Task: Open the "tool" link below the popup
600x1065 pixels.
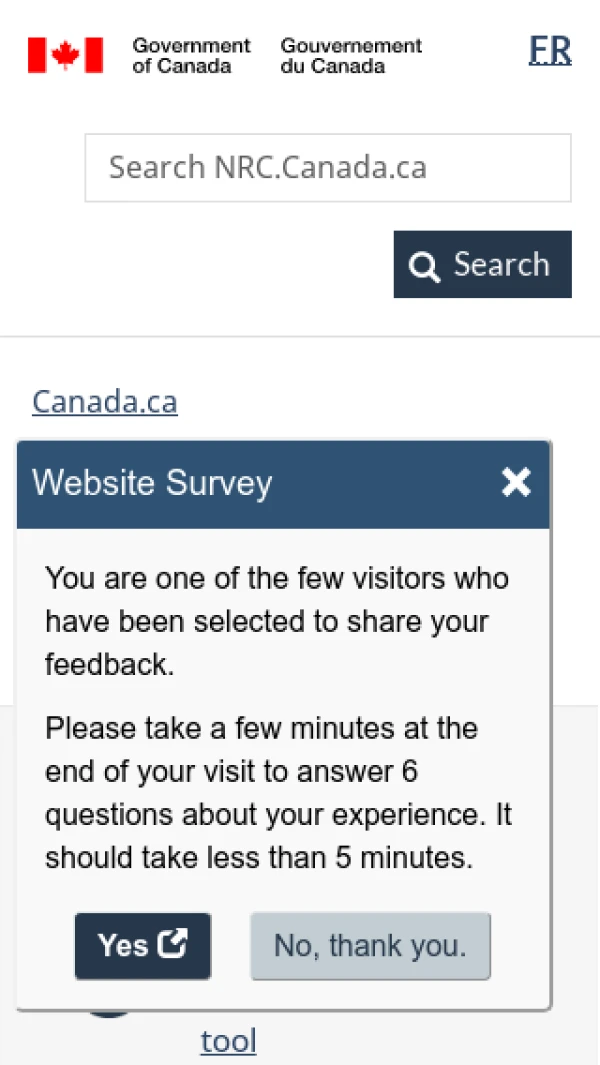Action: click(228, 1041)
